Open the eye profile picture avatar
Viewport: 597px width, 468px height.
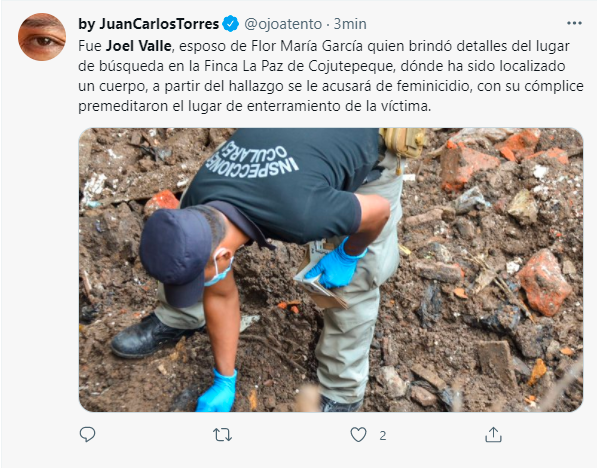tap(42, 37)
